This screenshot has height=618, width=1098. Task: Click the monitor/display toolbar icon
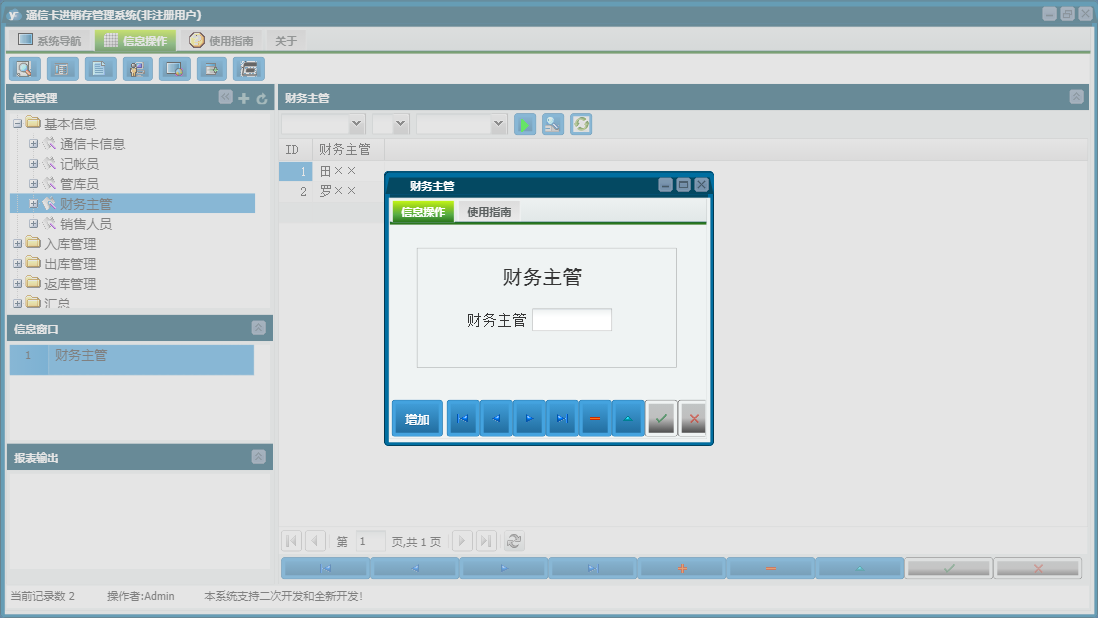(174, 68)
